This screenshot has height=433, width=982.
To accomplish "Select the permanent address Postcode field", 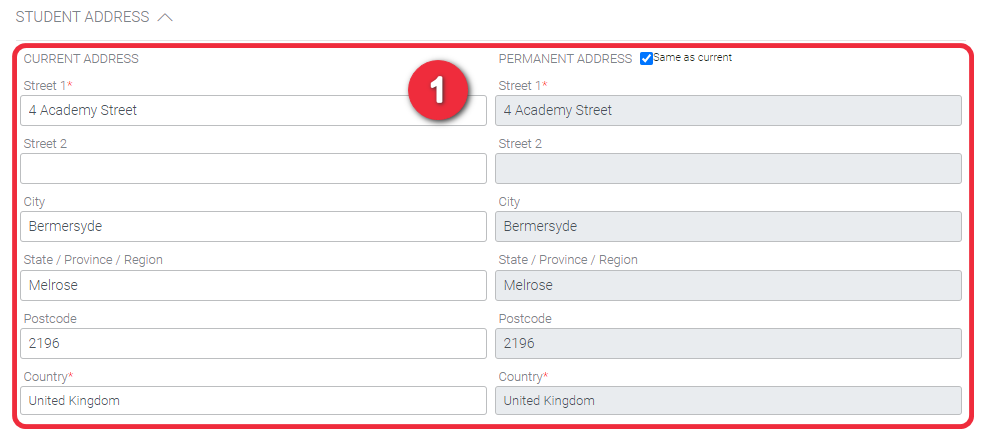I will click(x=728, y=343).
